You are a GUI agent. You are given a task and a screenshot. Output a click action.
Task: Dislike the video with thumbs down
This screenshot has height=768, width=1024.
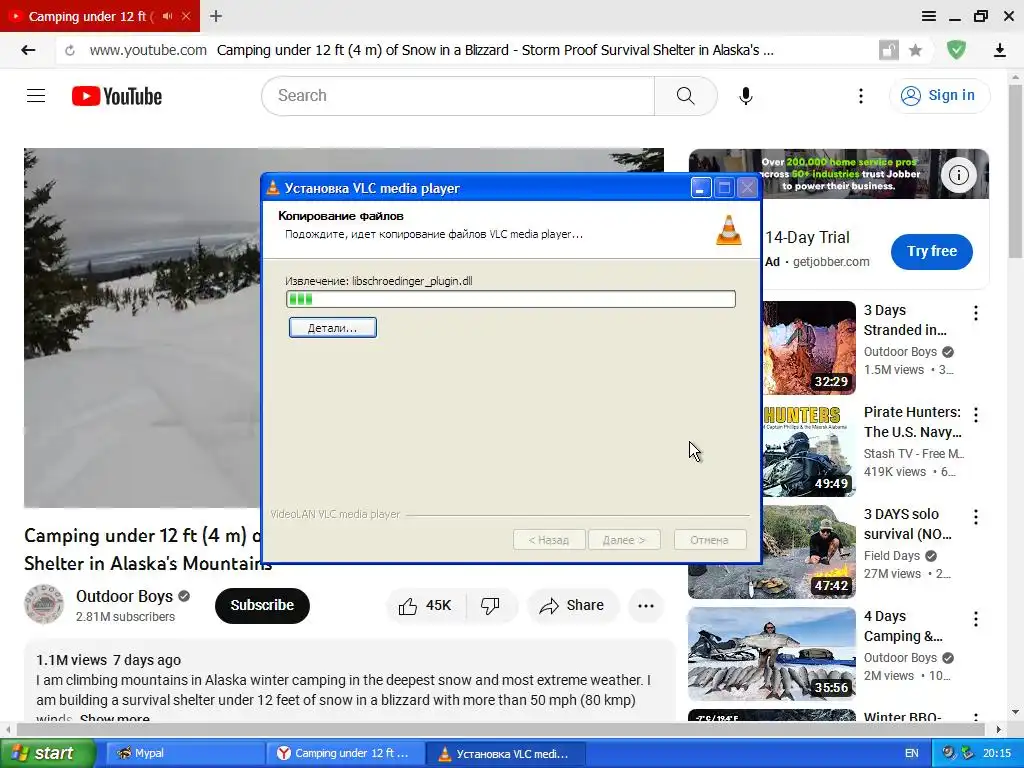[490, 605]
